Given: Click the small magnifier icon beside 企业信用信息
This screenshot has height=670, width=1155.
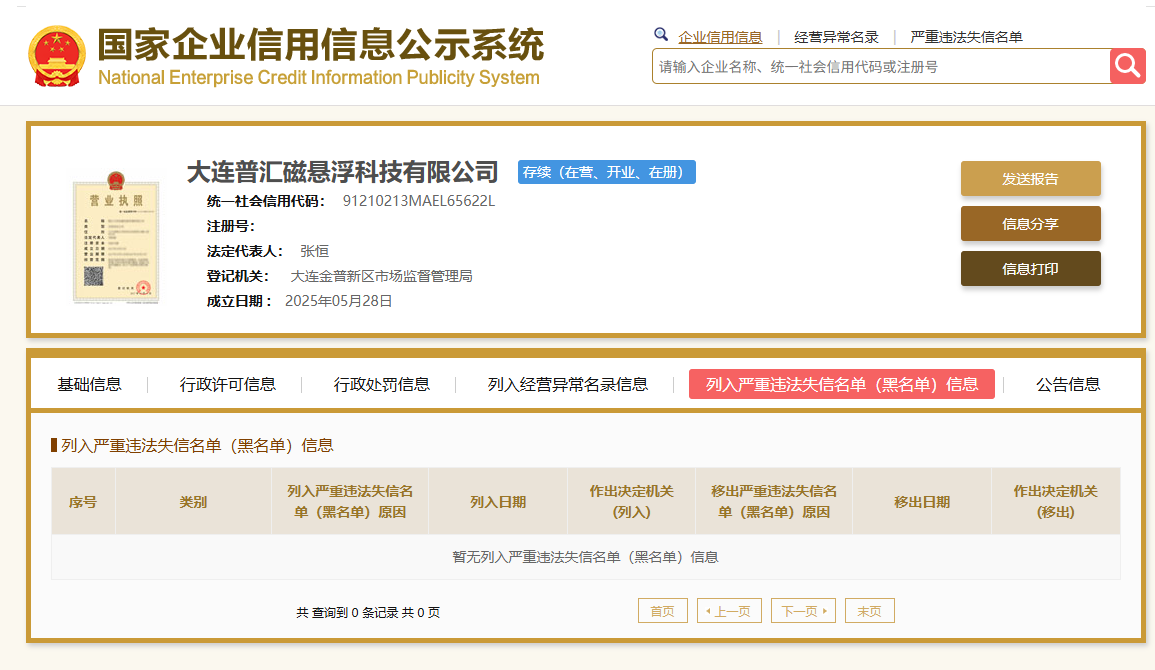Looking at the screenshot, I should tap(661, 35).
